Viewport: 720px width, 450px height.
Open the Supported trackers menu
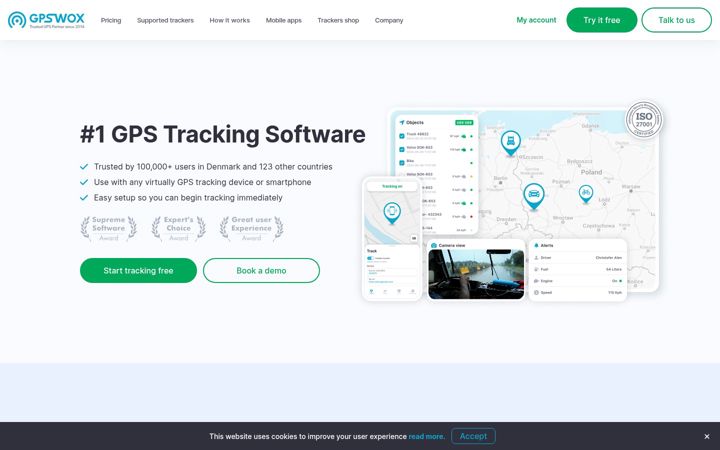pos(165,20)
